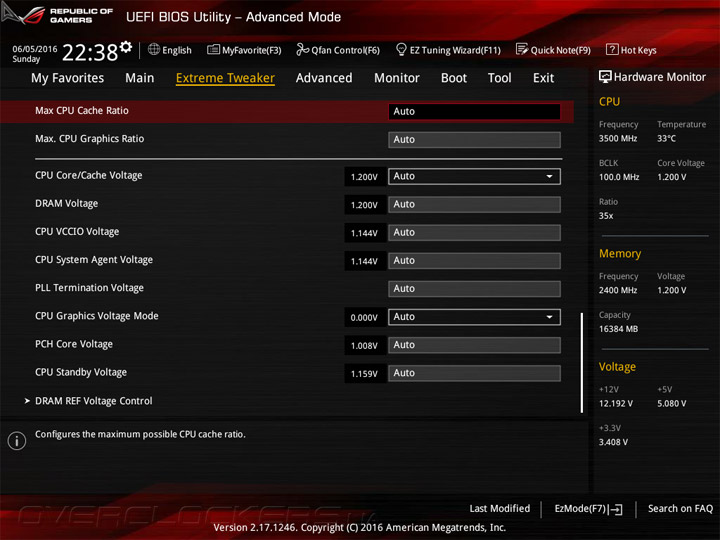This screenshot has height=540, width=720.
Task: Open the My Favorites tab
Action: 68,78
